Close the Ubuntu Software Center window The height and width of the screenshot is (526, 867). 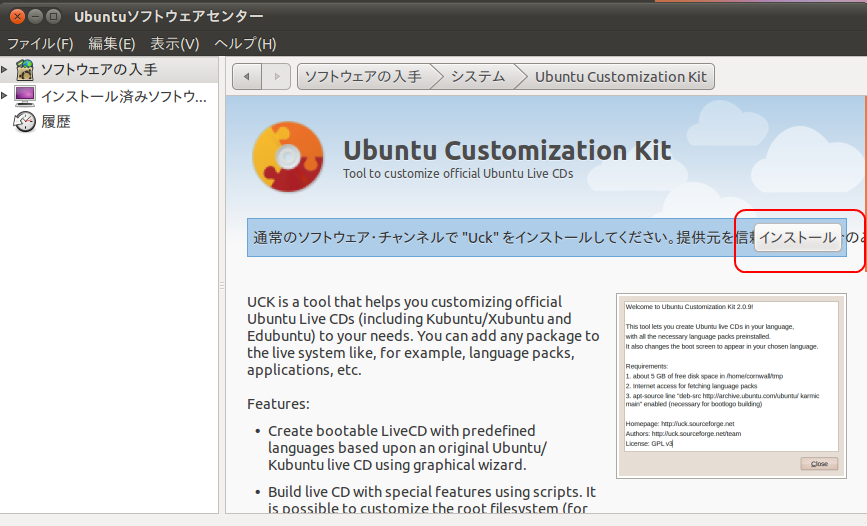[17, 16]
